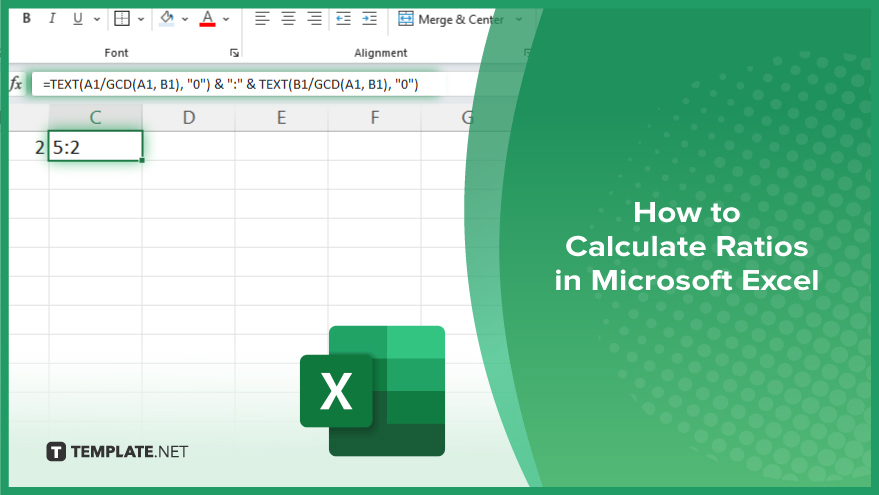879x495 pixels.
Task: Click the Insert Function fx icon
Action: click(x=16, y=84)
